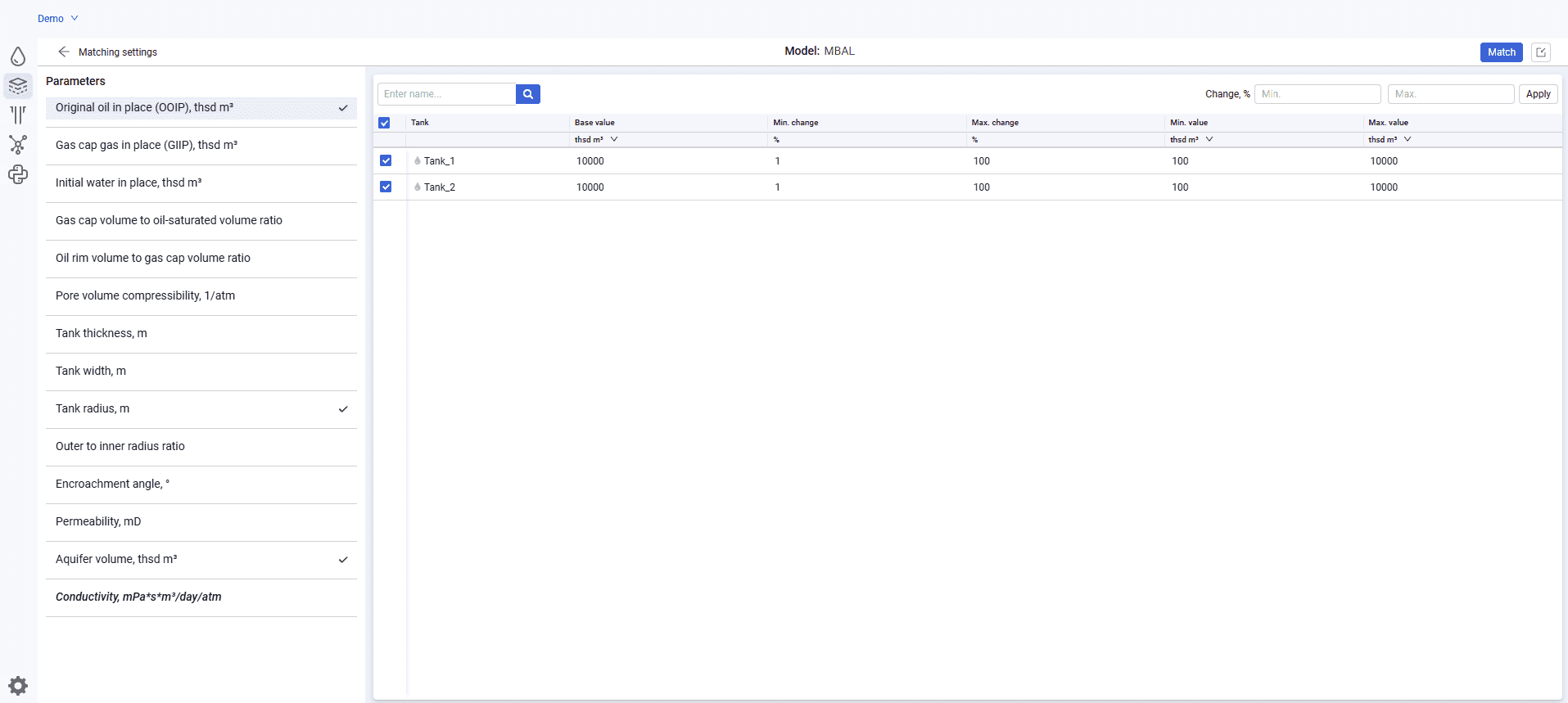Focus the Enter name search field
The height and width of the screenshot is (703, 1568).
point(447,94)
